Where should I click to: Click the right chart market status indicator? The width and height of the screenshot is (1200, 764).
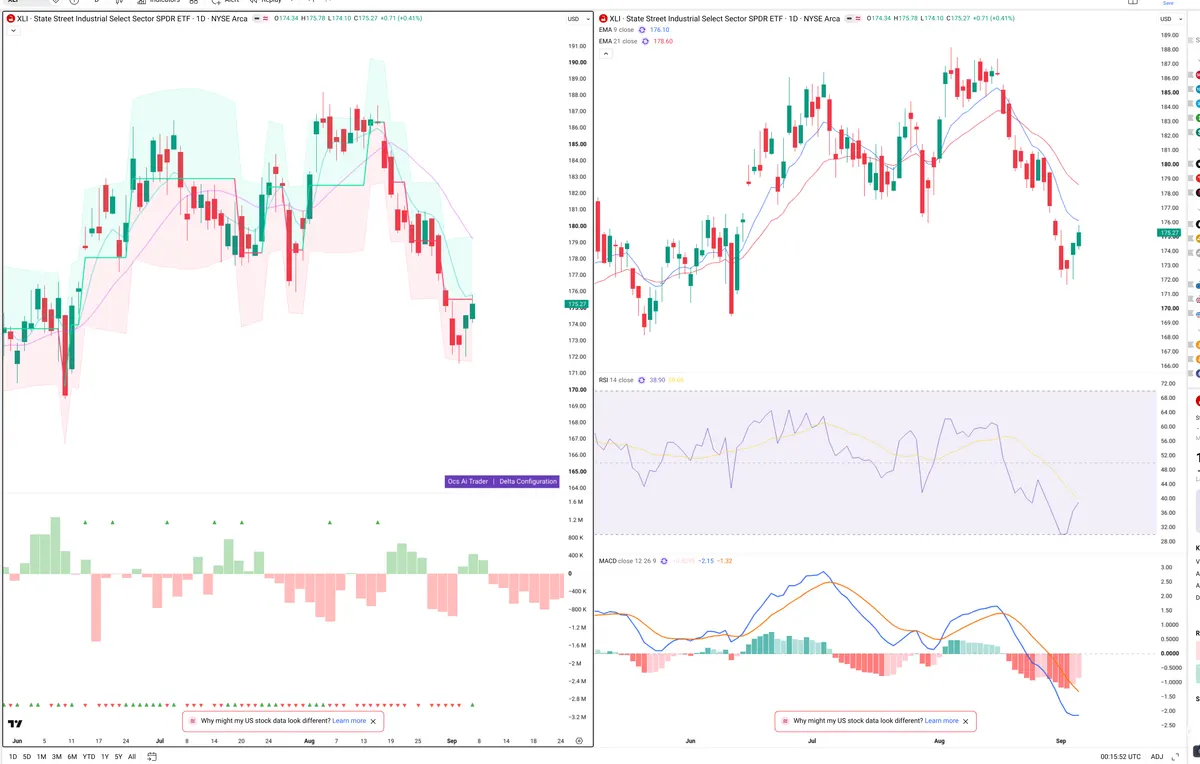851,19
